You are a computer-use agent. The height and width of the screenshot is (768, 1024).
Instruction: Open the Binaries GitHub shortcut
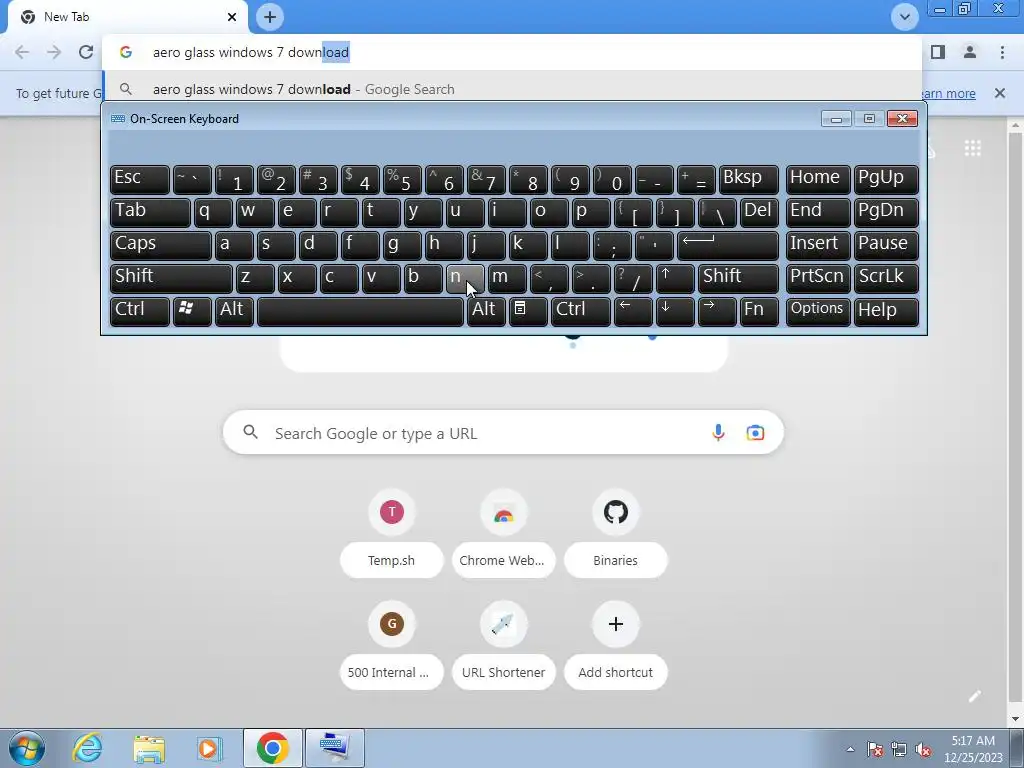pyautogui.click(x=615, y=534)
